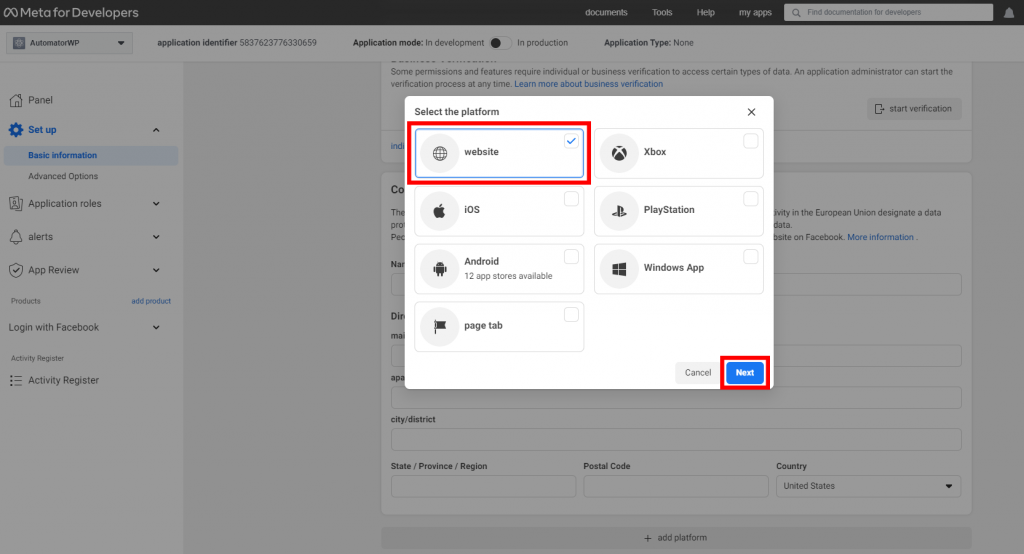Open the Tools menu in top bar
Screen dimensions: 1024x554
point(662,12)
